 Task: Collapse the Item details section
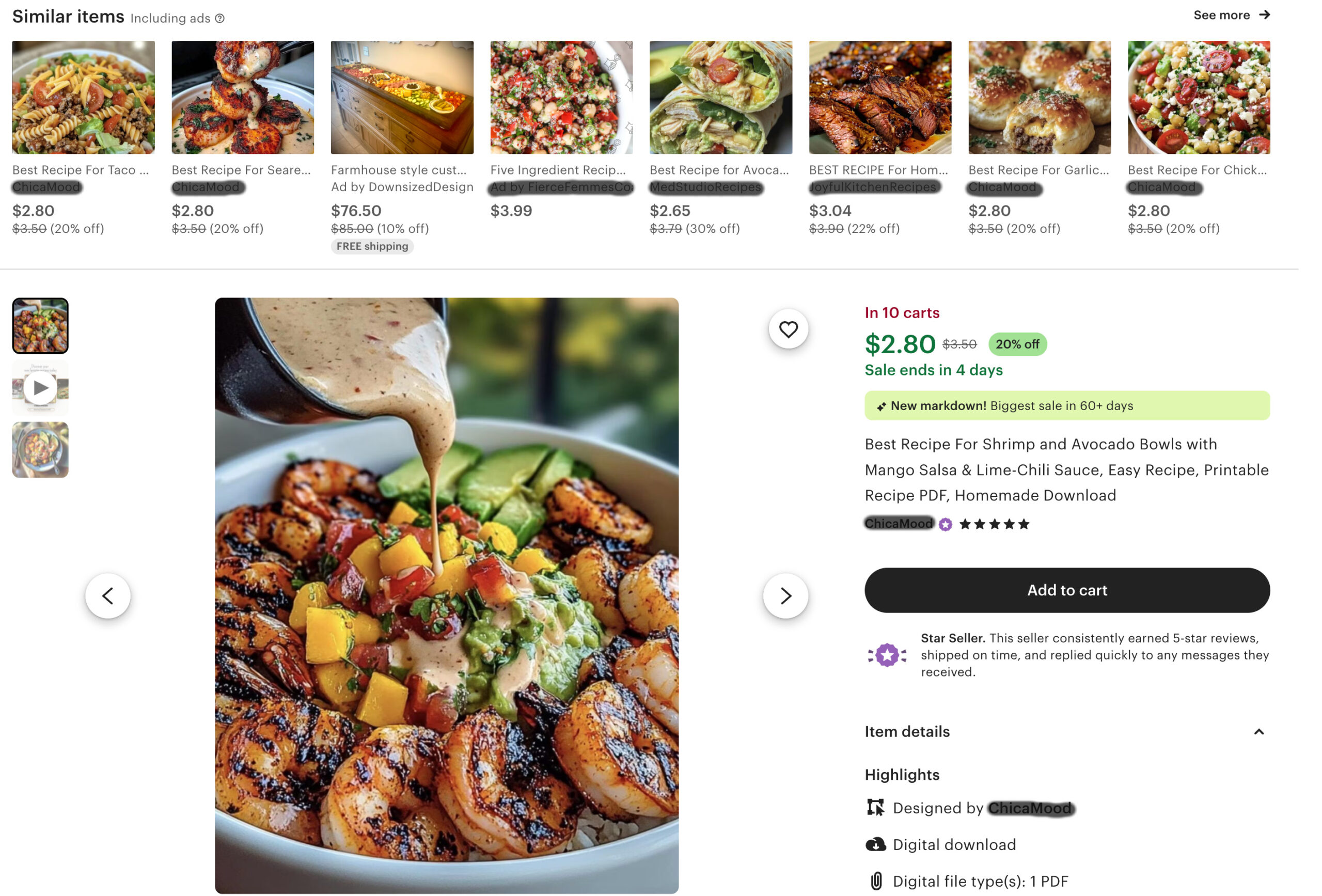click(1258, 732)
